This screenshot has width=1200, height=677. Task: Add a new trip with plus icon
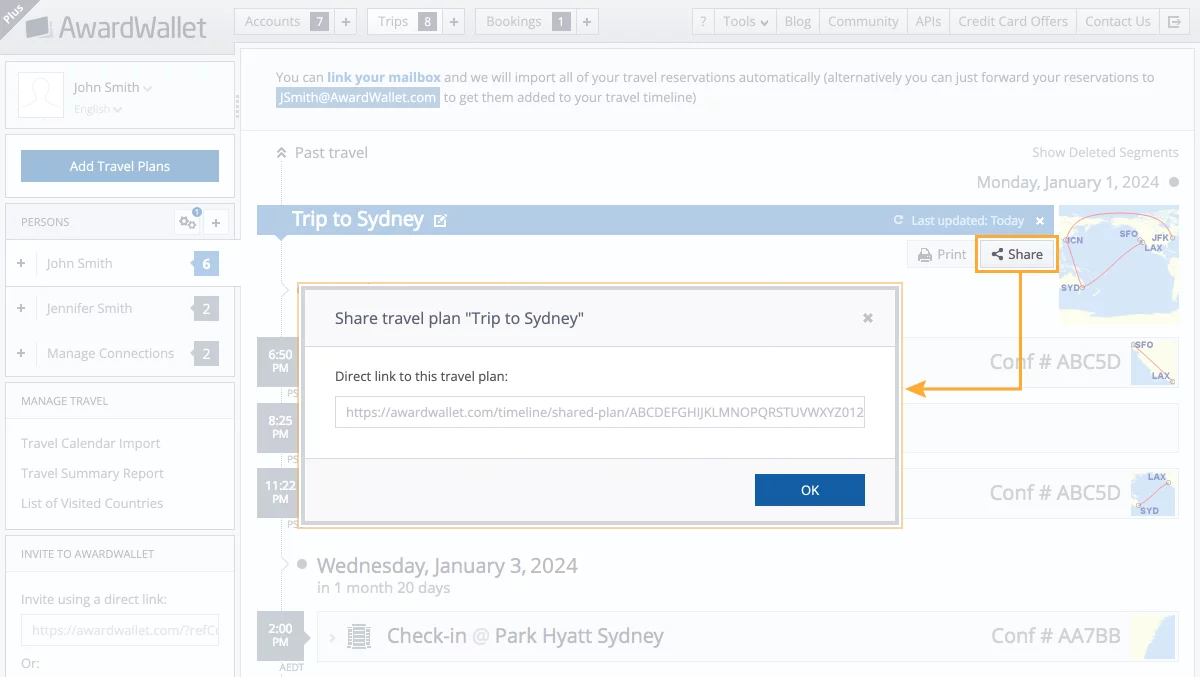453,21
